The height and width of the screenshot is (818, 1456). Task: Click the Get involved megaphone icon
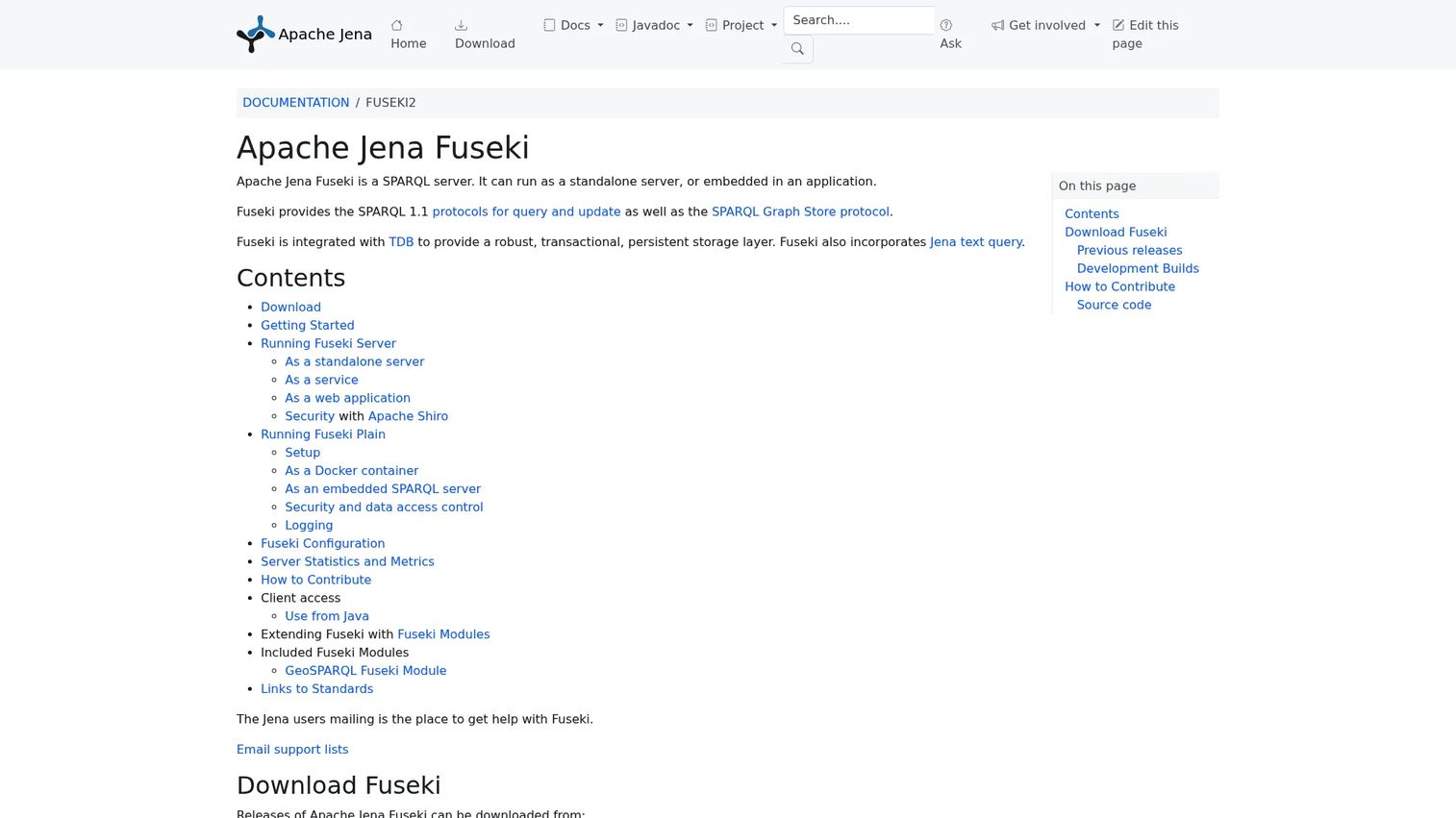(998, 25)
